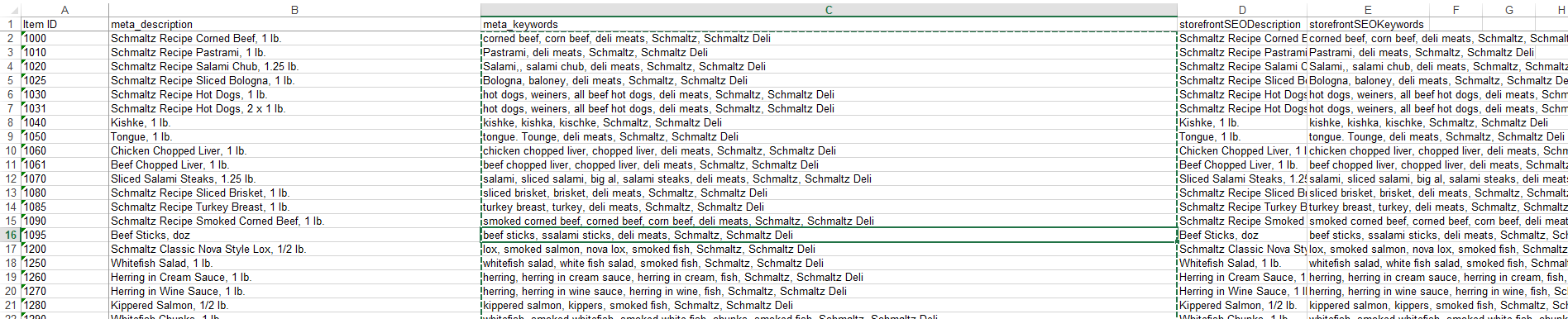Click the meta_description header cell
The height and width of the screenshot is (319, 1568).
pyautogui.click(x=294, y=24)
